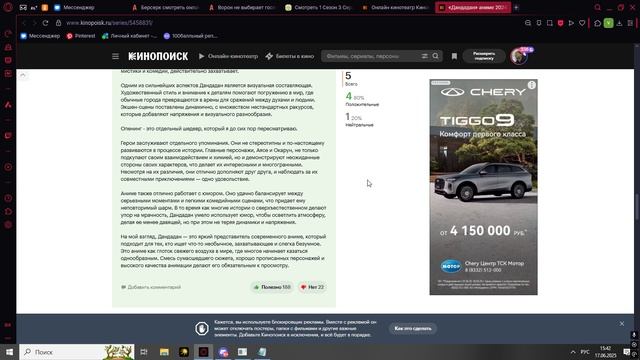The height and width of the screenshot is (360, 640).
Task: Click the Windows taskbar Поиск box
Action: point(77,352)
